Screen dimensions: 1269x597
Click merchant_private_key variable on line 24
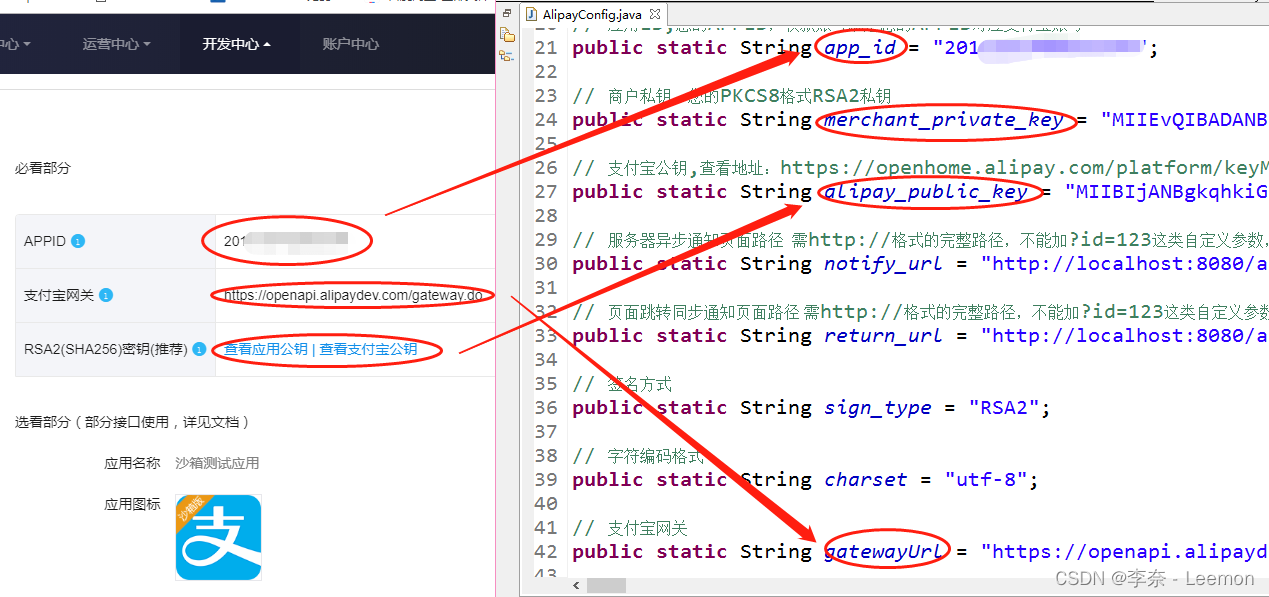[944, 120]
